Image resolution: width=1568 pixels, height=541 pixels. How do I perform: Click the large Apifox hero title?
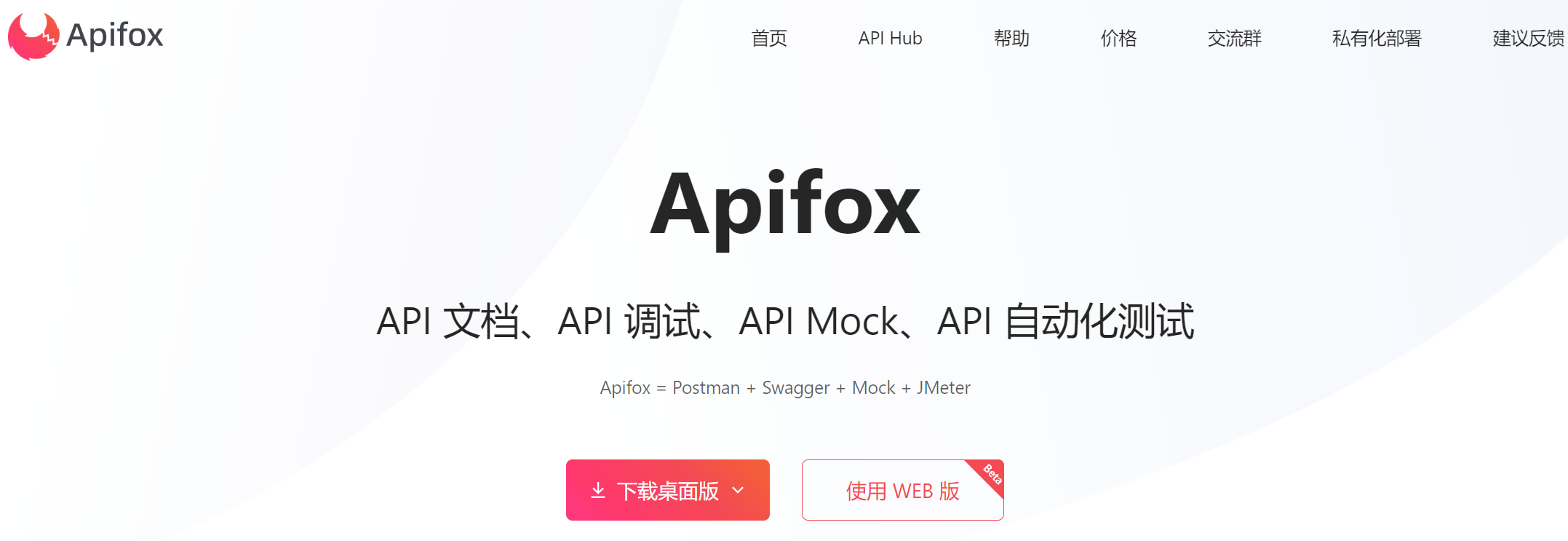(x=785, y=208)
